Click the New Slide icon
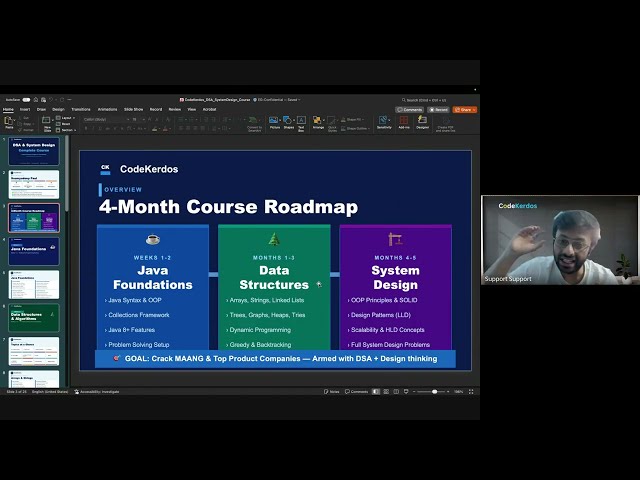This screenshot has width=640, height=480. coord(47,121)
